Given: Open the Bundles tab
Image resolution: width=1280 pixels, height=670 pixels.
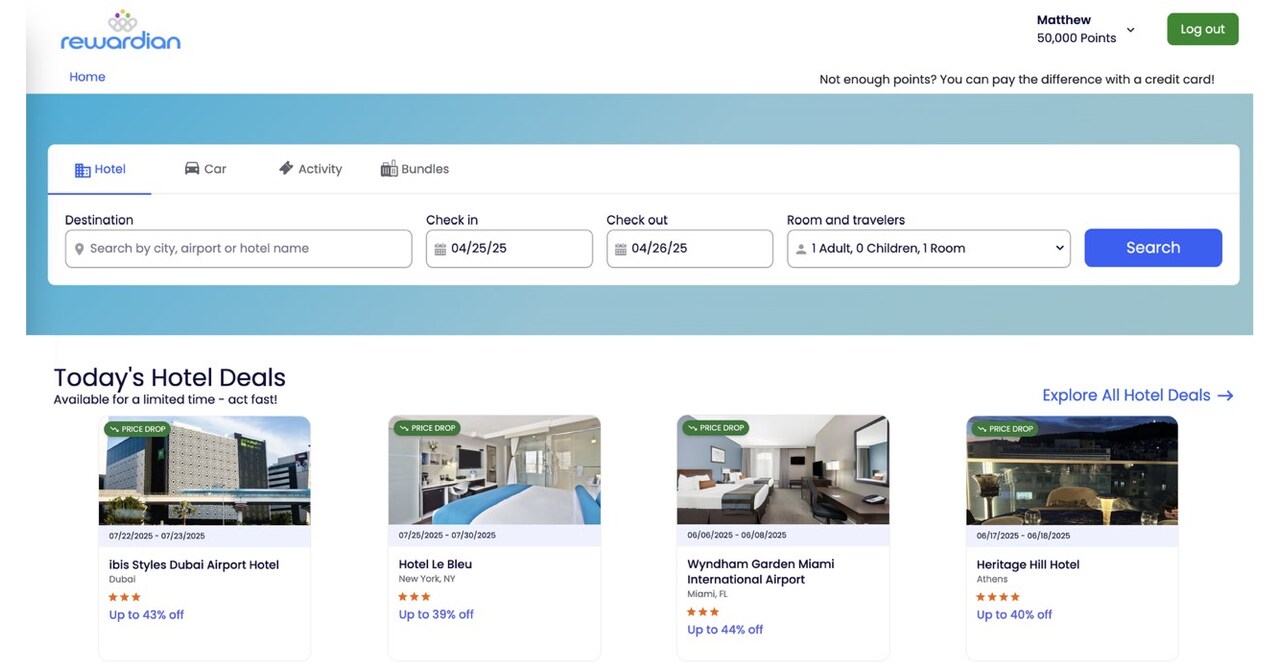Looking at the screenshot, I should (x=415, y=169).
